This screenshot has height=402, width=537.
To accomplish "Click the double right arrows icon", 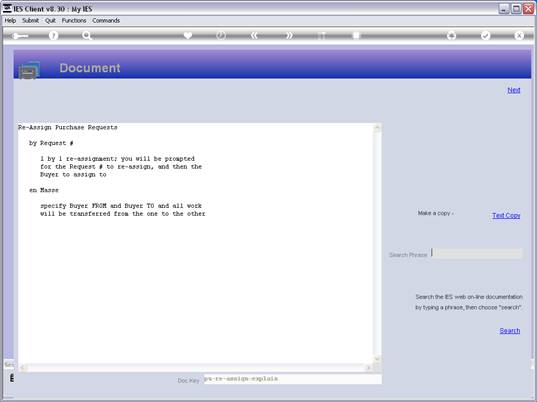I will tap(289, 35).
